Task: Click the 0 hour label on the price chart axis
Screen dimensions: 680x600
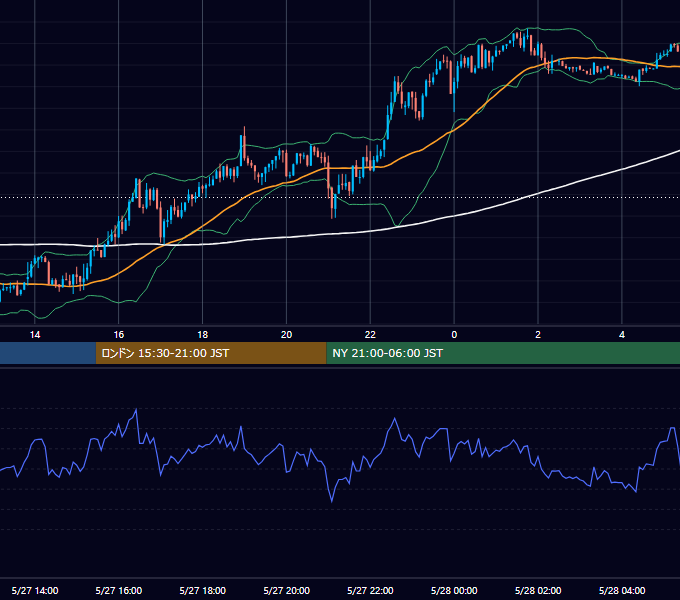Action: coord(454,335)
